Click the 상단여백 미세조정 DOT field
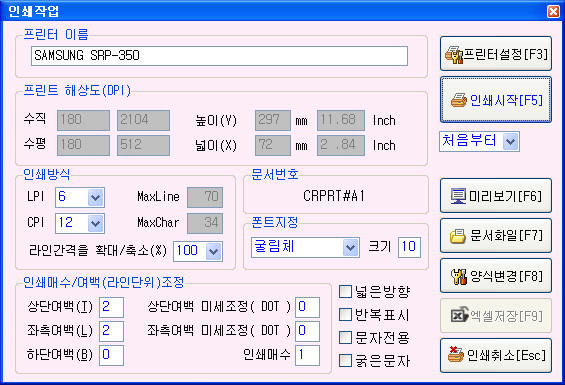The image size is (565, 385). coord(307,307)
